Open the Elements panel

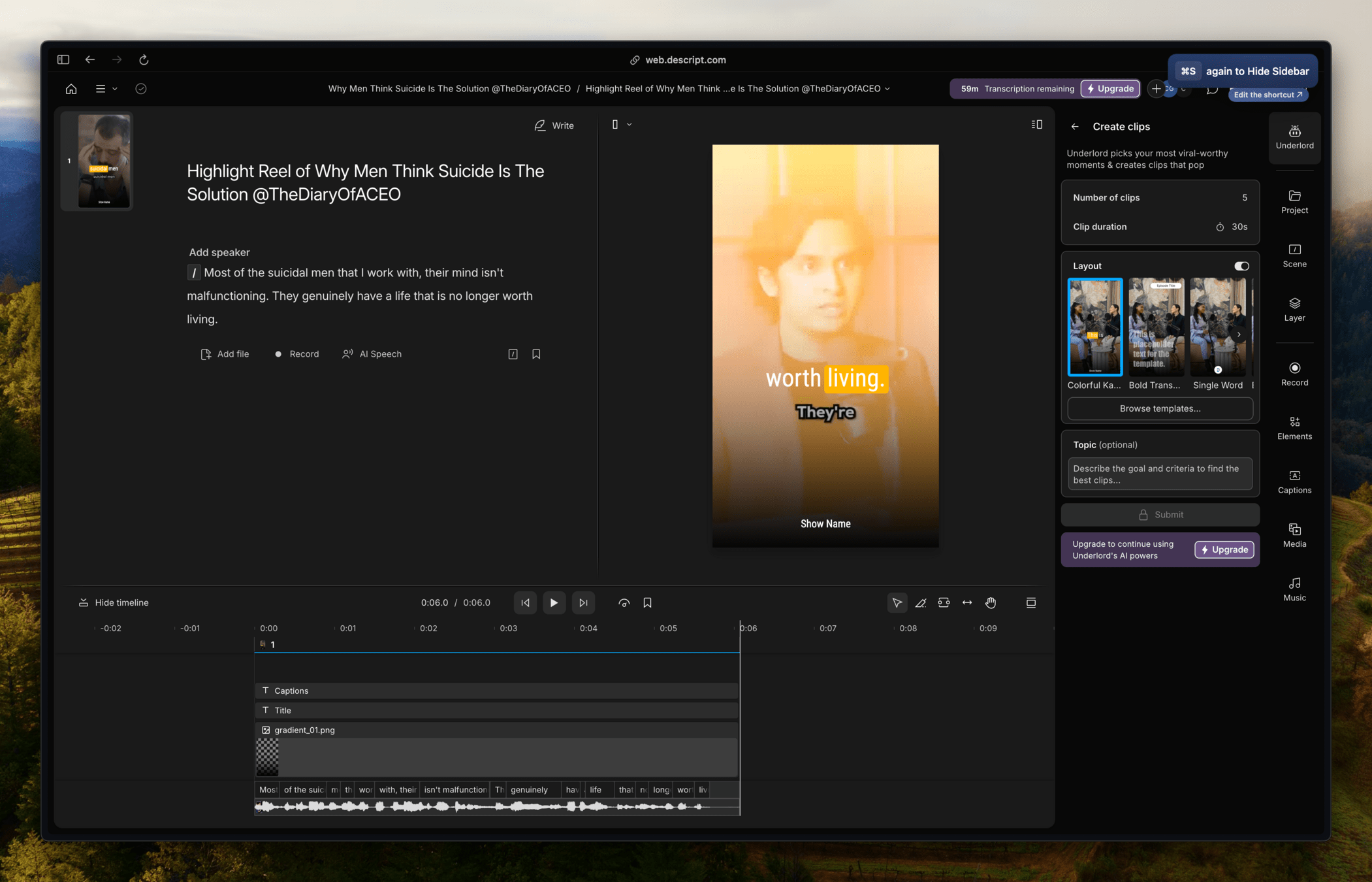click(1294, 428)
